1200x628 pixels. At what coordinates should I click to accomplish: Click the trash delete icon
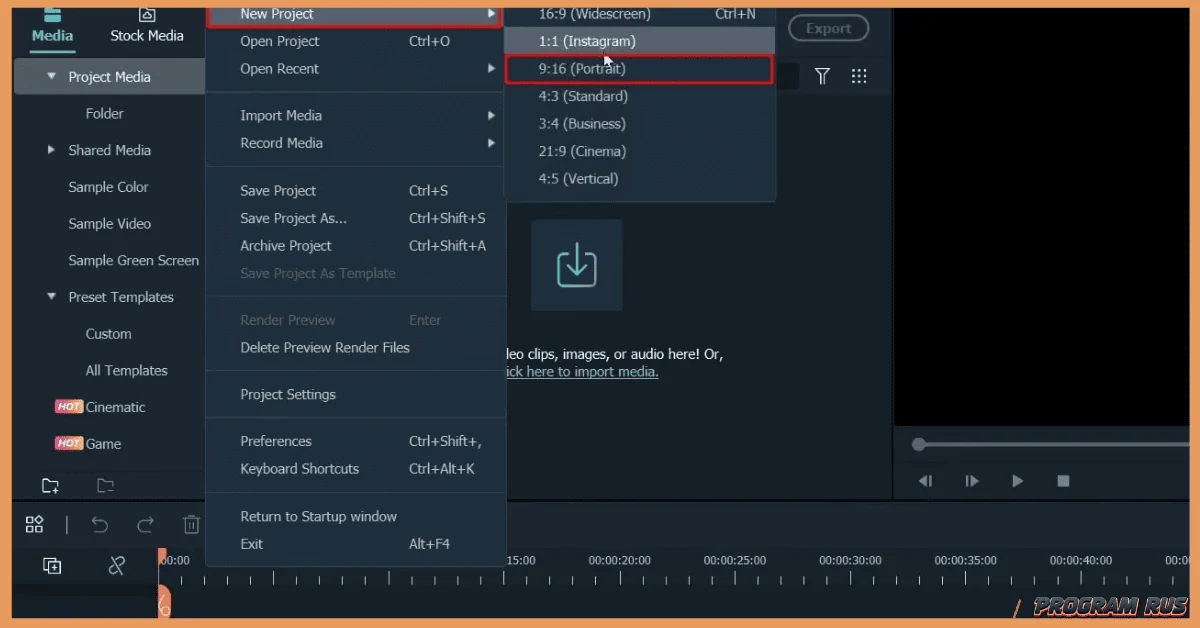tap(191, 524)
